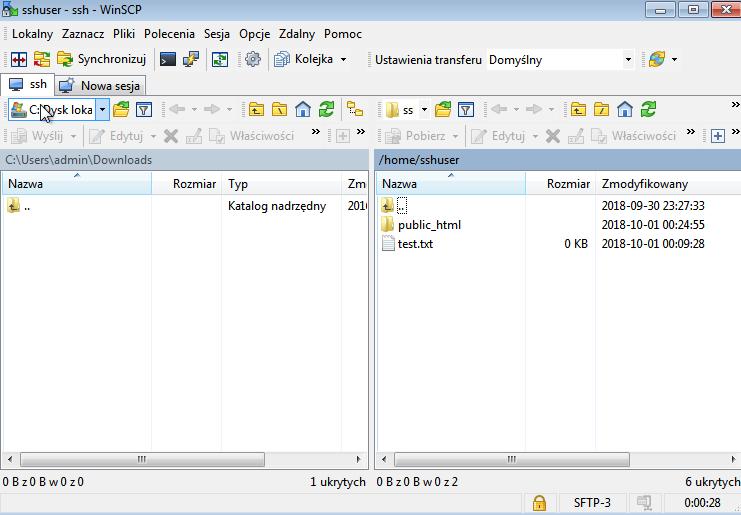Select the local parent directory row
Image resolution: width=741 pixels, height=515 pixels.
184,206
